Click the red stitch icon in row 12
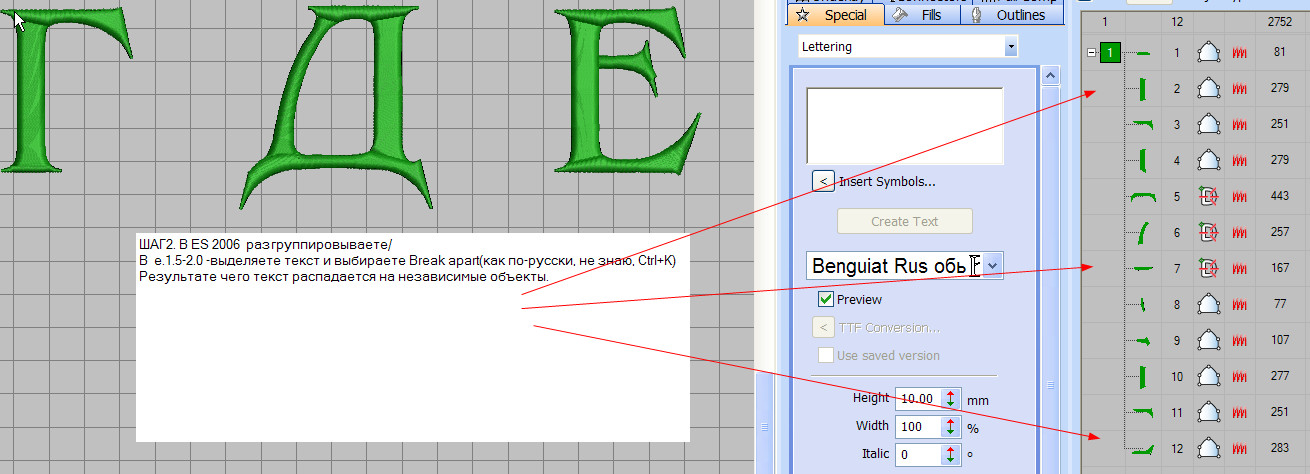The image size is (1310, 474). [x=1239, y=449]
